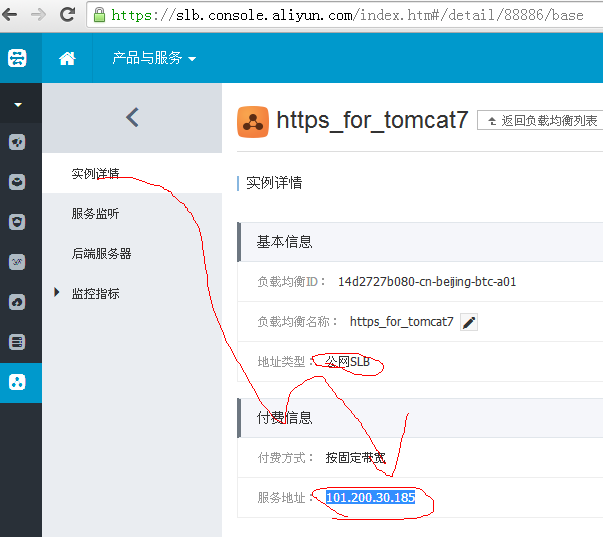Click the second dark sidebar disk icon
This screenshot has width=603, height=537.
coord(17,182)
